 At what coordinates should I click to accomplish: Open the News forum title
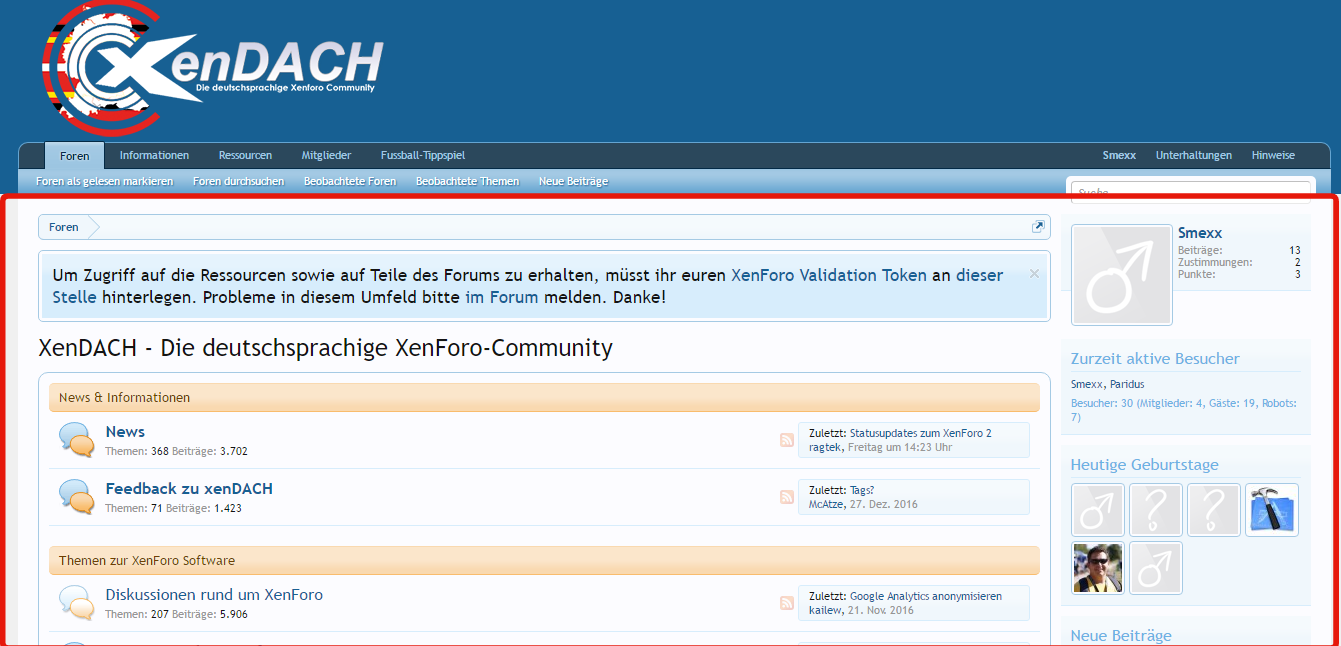coord(125,432)
